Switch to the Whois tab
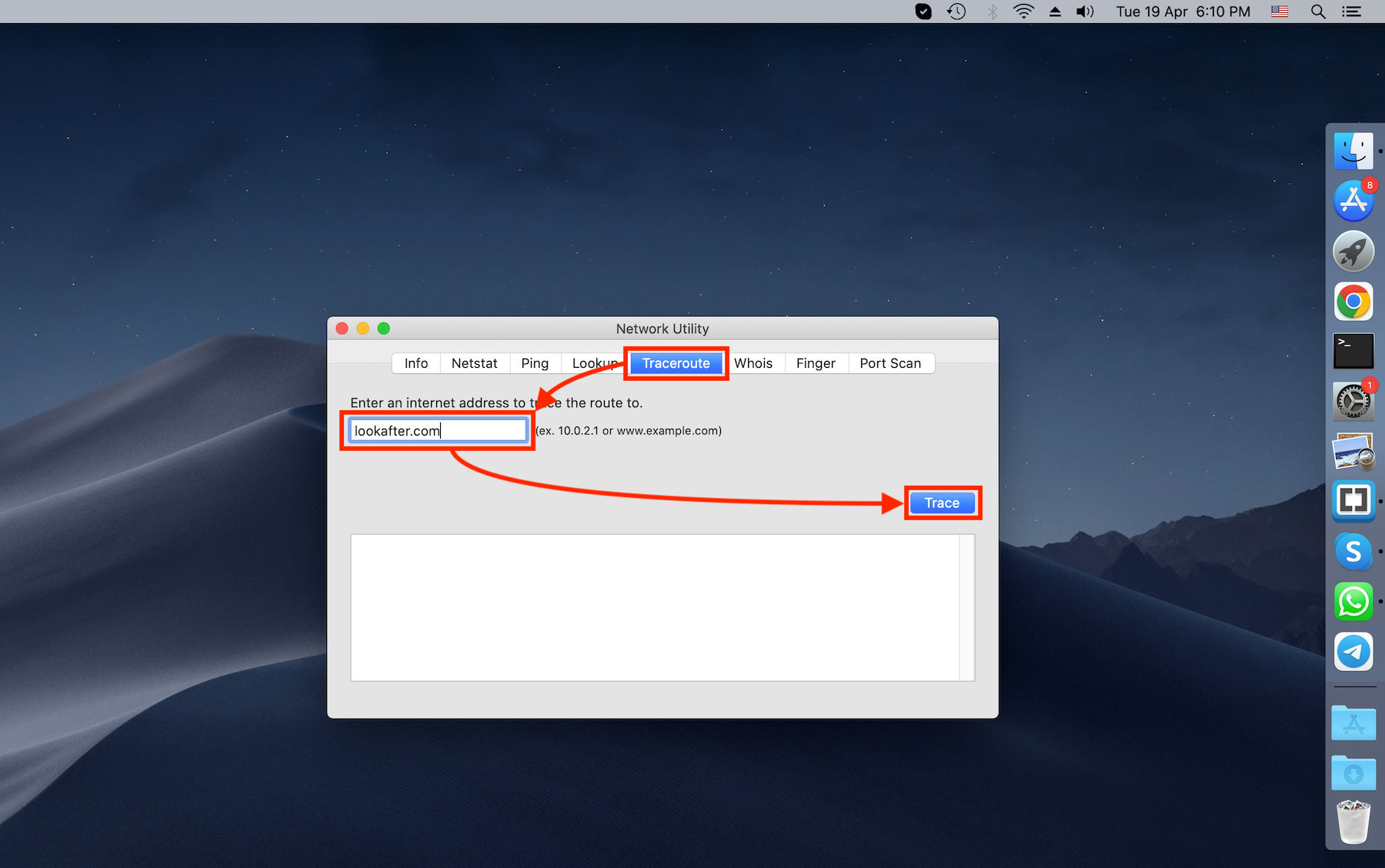The width and height of the screenshot is (1385, 868). pos(753,363)
